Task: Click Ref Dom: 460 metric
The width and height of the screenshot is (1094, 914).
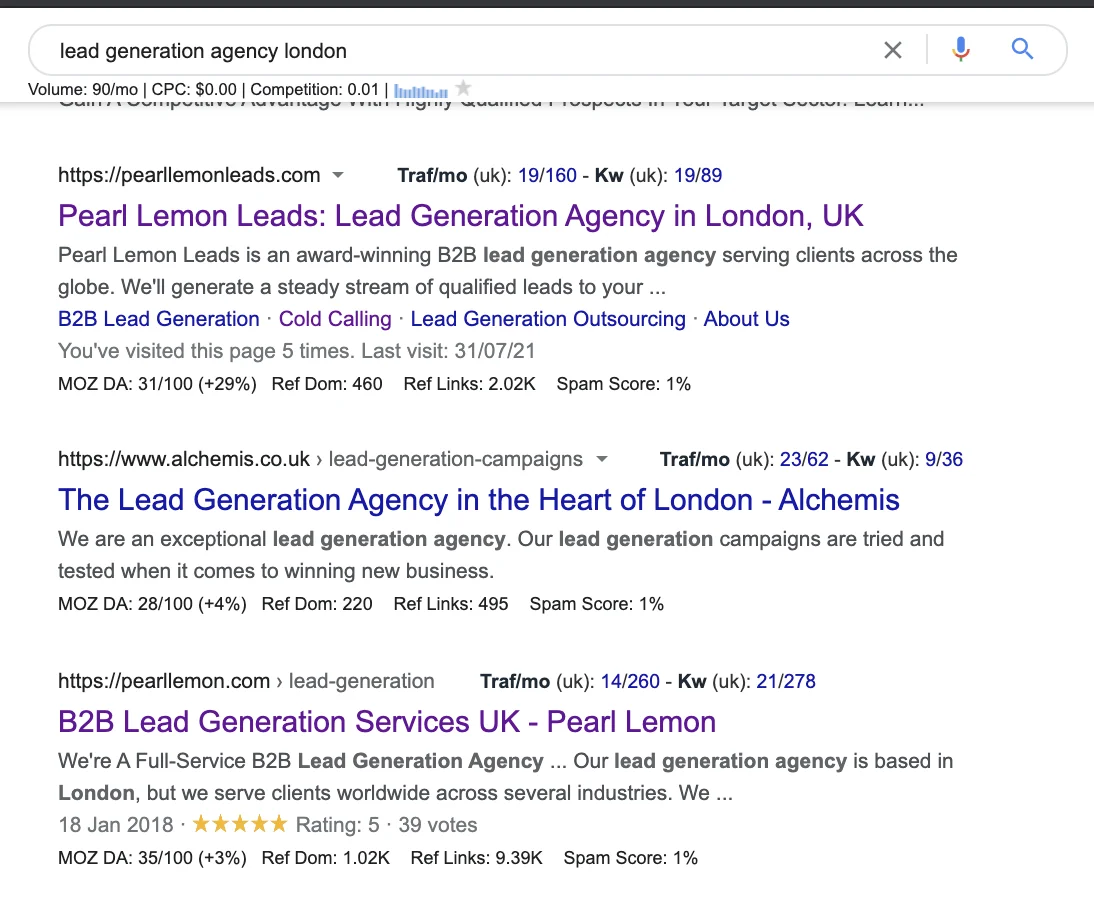Action: (x=327, y=384)
